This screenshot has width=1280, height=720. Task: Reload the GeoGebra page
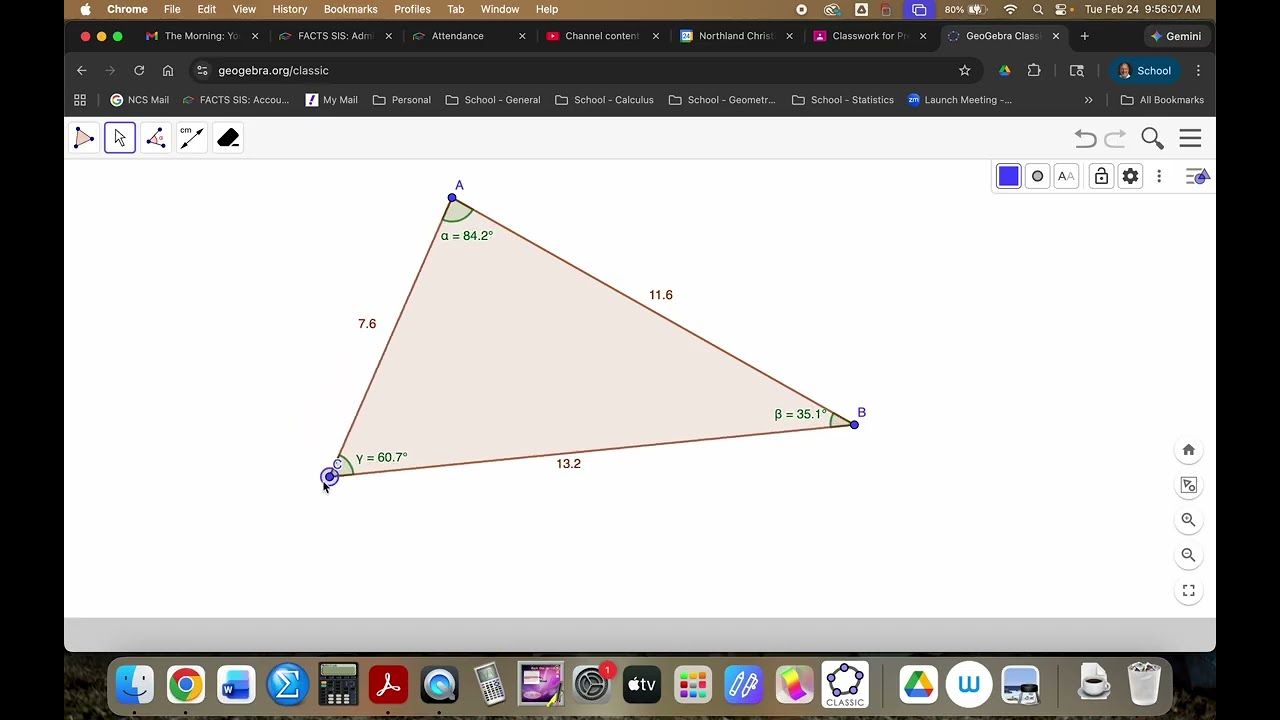pyautogui.click(x=139, y=71)
